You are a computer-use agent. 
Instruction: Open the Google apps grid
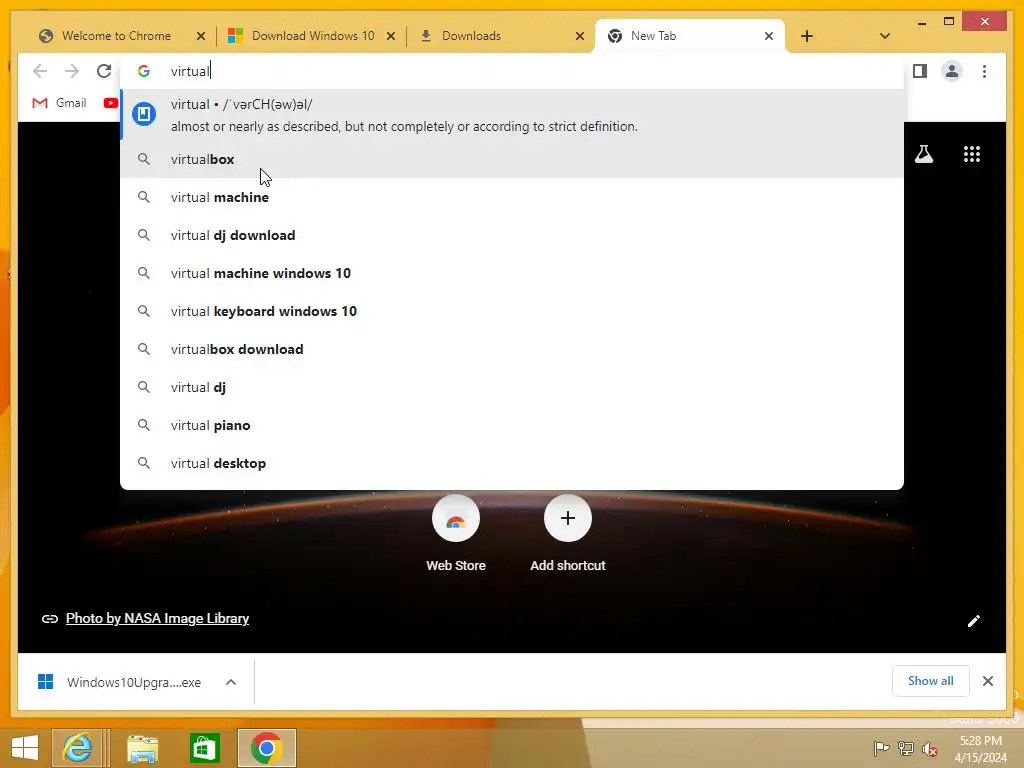[x=972, y=154]
